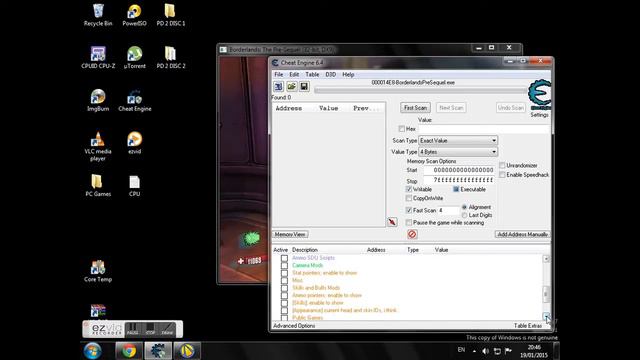This screenshot has height=360, width=640.
Task: Open the process list computer icon
Action: click(x=279, y=87)
